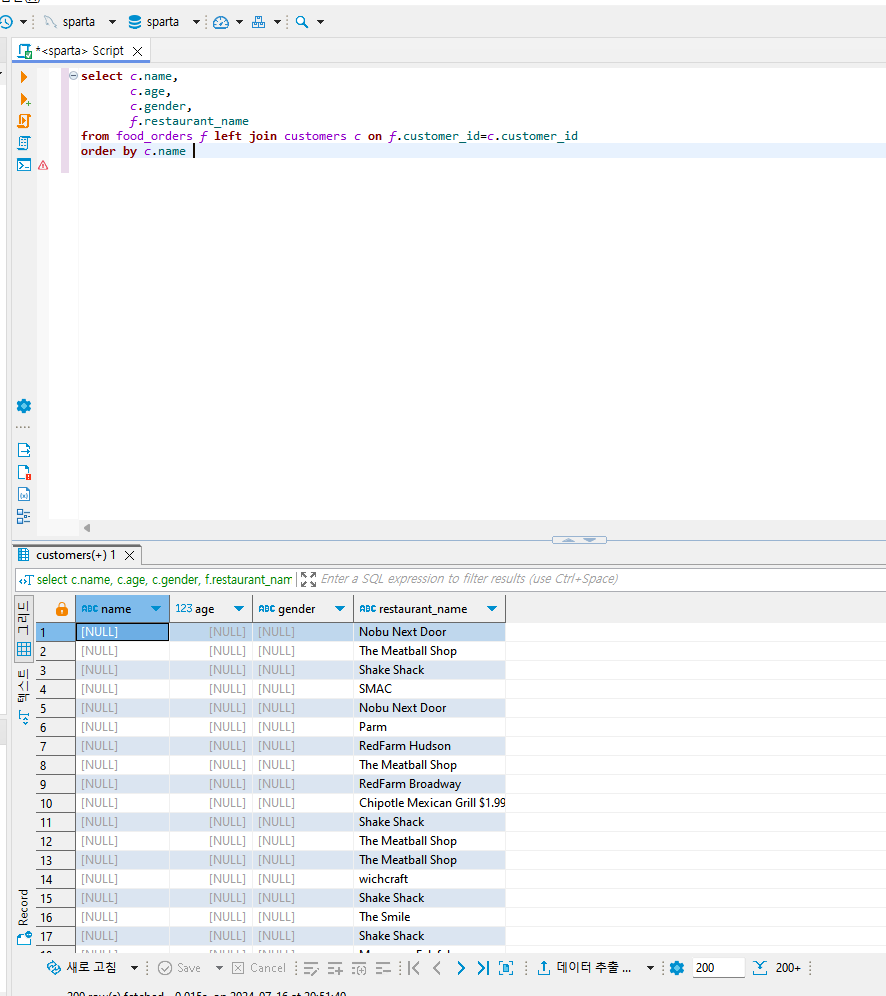886x996 pixels.
Task: Click the page icon with red badge
Action: pos(24,473)
